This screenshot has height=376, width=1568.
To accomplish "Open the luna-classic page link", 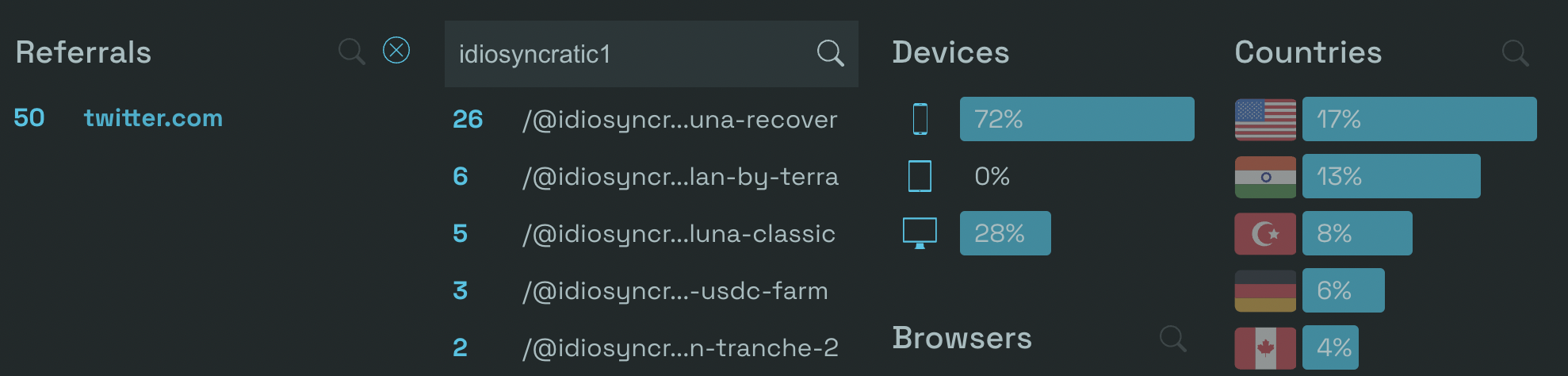I will pyautogui.click(x=679, y=234).
